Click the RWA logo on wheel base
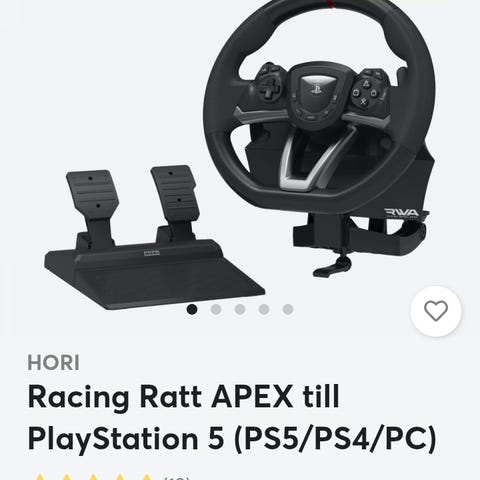Screen dimensions: 480x480 click(402, 213)
